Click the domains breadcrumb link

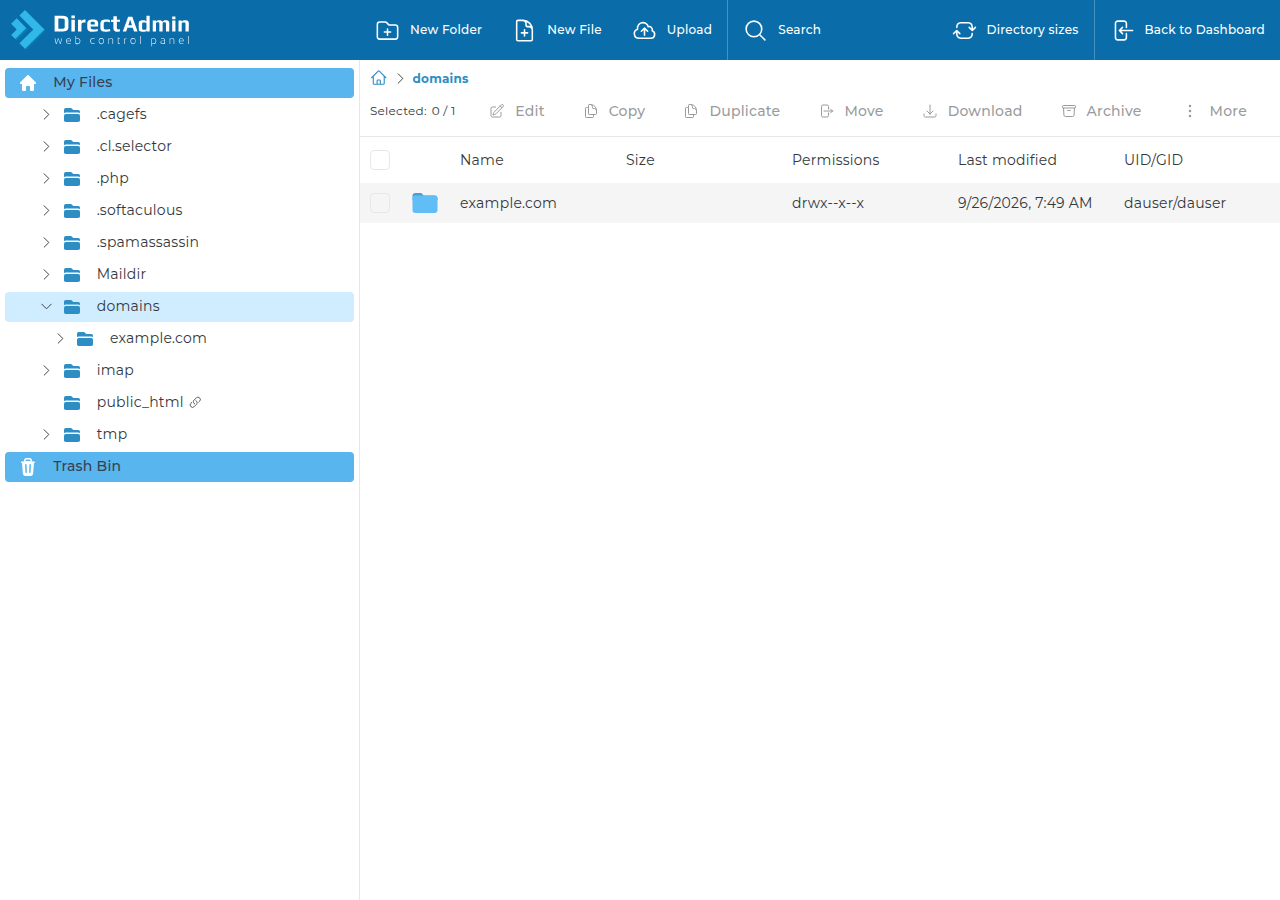[440, 78]
